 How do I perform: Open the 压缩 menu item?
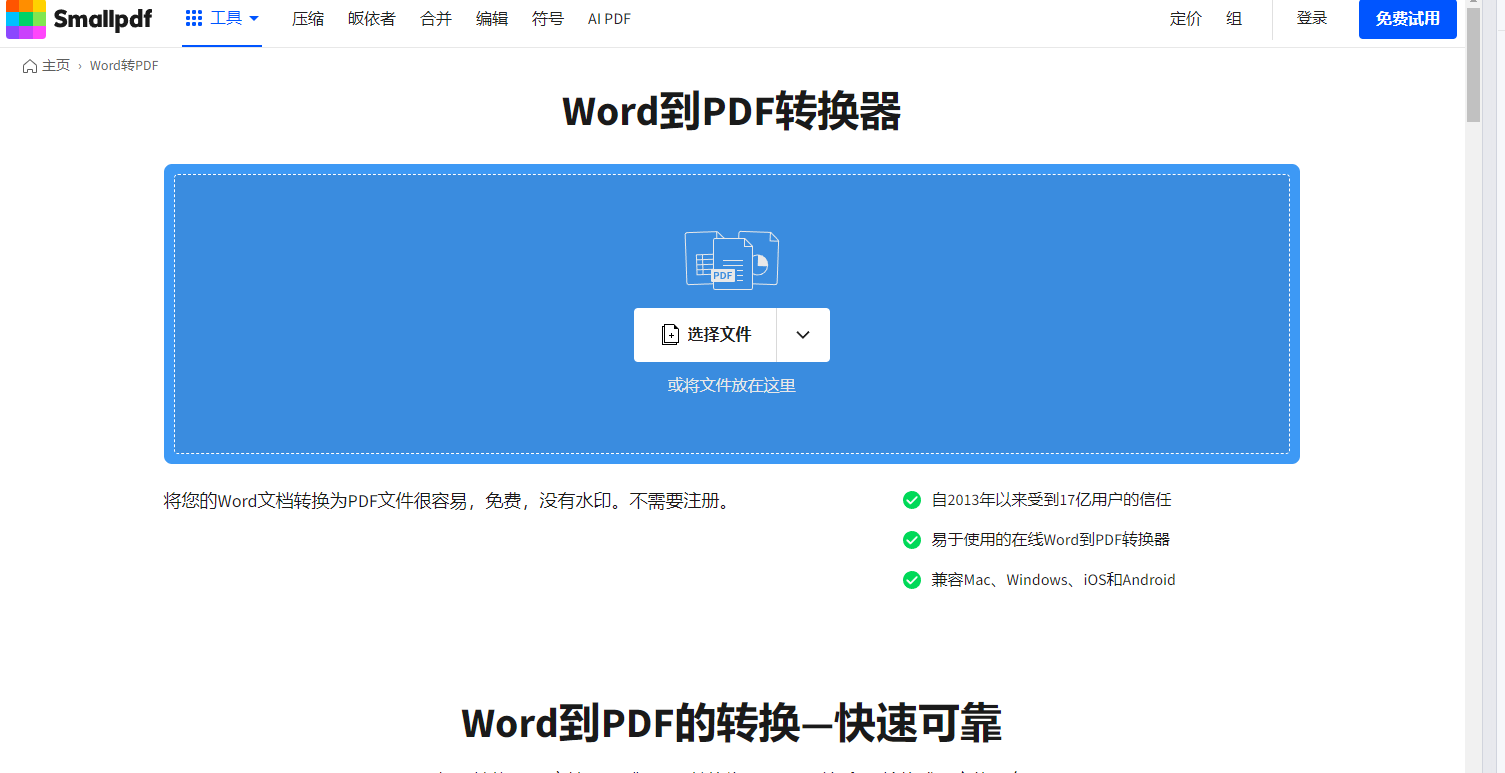(x=308, y=19)
